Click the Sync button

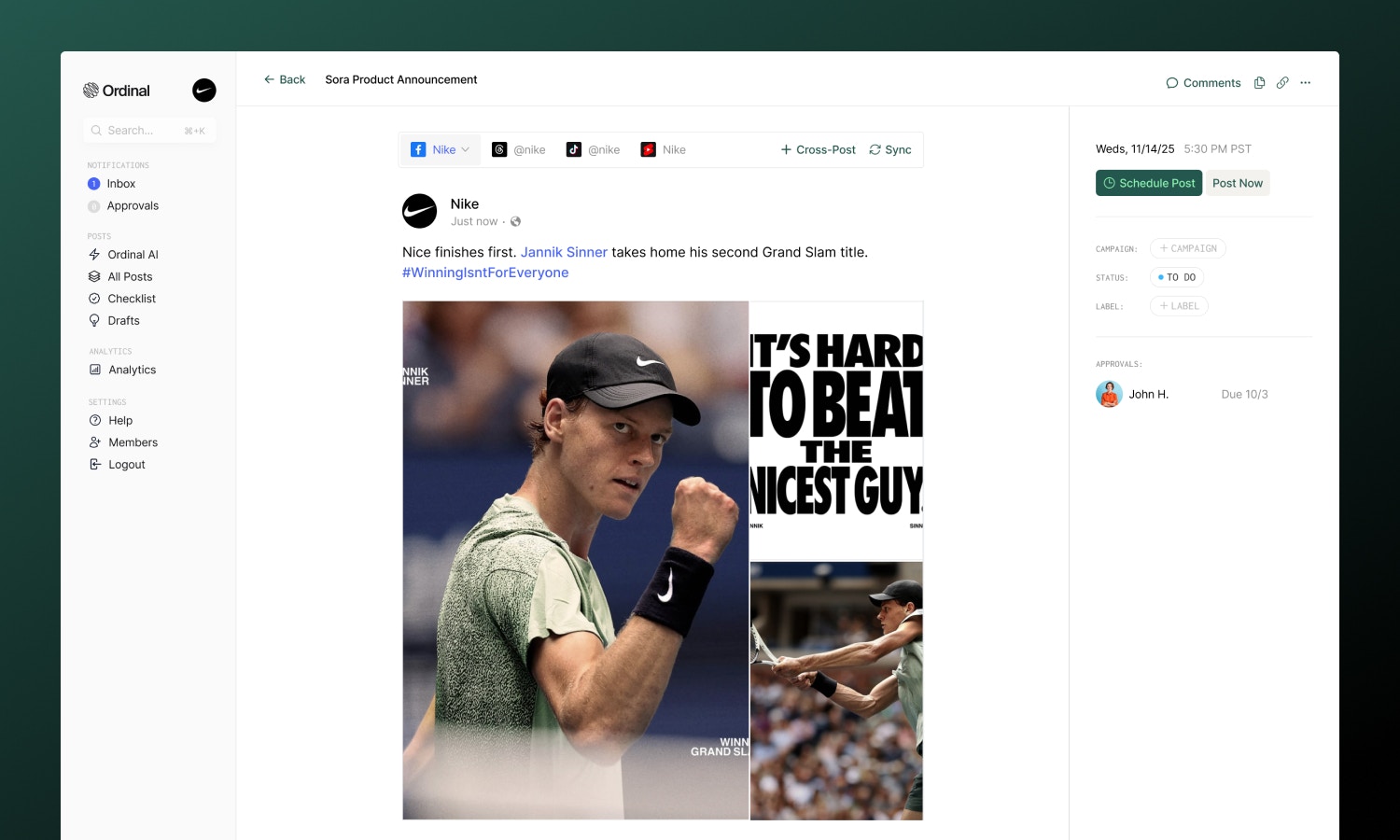point(890,149)
